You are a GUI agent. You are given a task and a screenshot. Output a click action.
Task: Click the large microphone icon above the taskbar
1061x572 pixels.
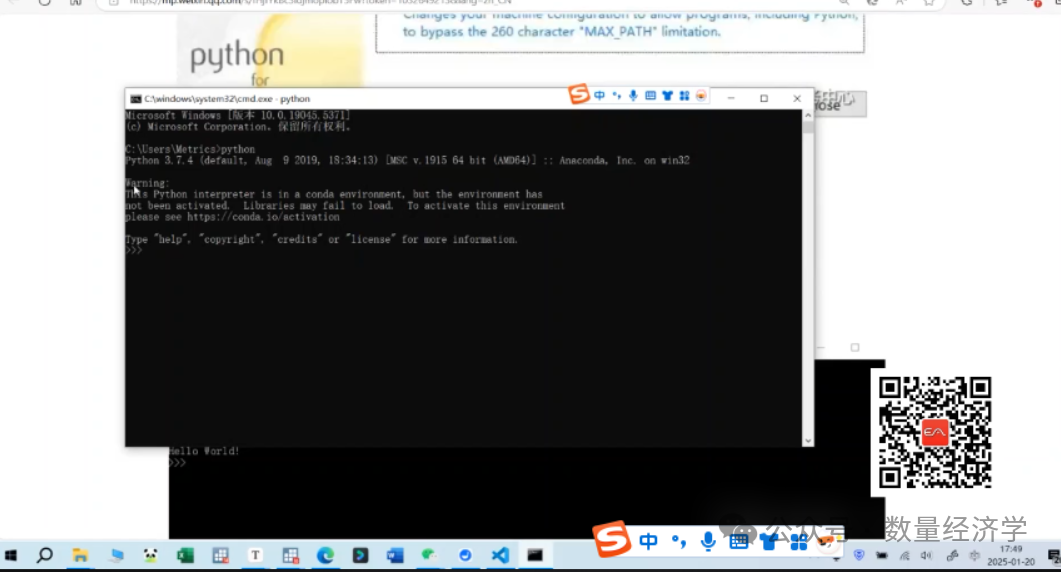pos(708,541)
